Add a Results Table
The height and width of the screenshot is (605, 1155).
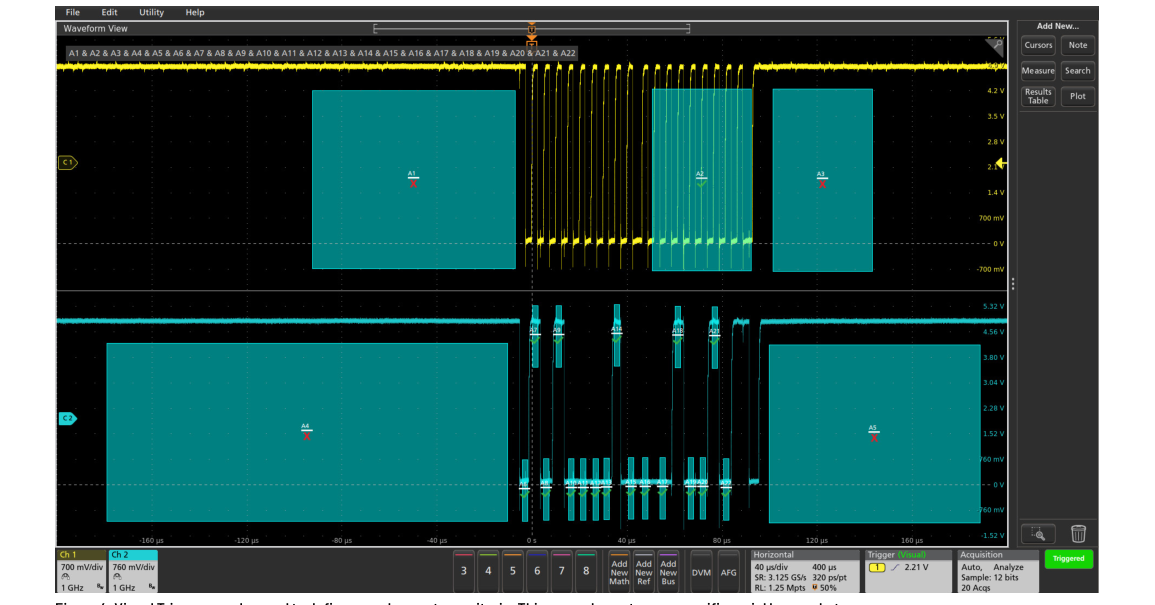coord(1038,97)
